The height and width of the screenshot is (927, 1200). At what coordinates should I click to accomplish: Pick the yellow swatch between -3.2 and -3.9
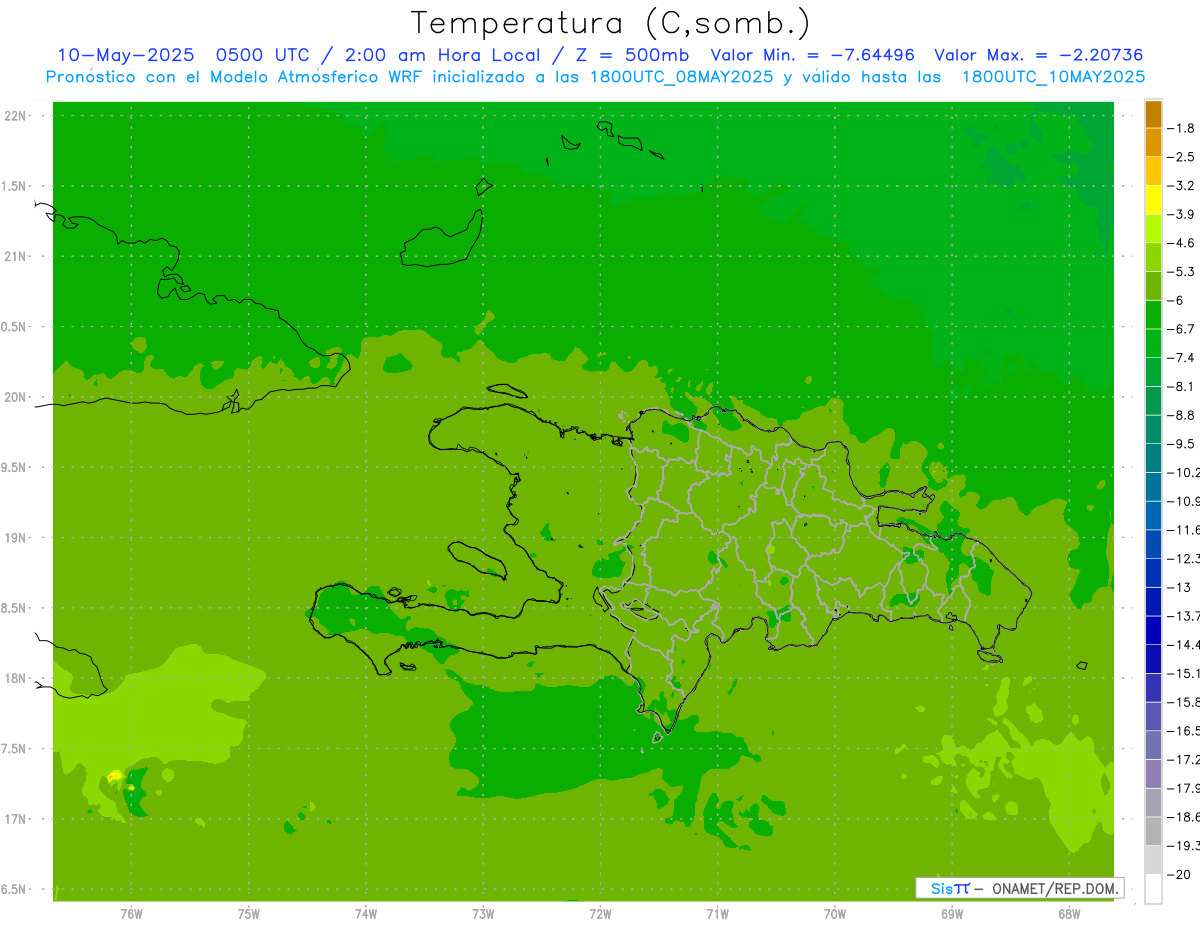(1153, 200)
